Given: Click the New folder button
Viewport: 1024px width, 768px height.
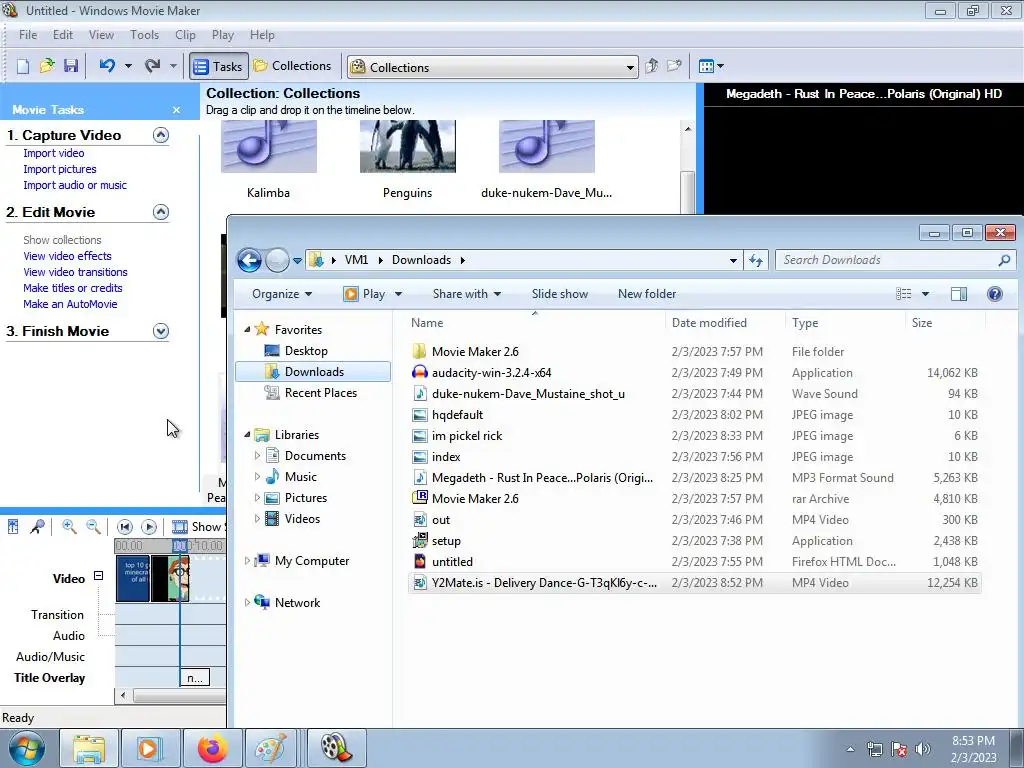Looking at the screenshot, I should click(x=647, y=294).
